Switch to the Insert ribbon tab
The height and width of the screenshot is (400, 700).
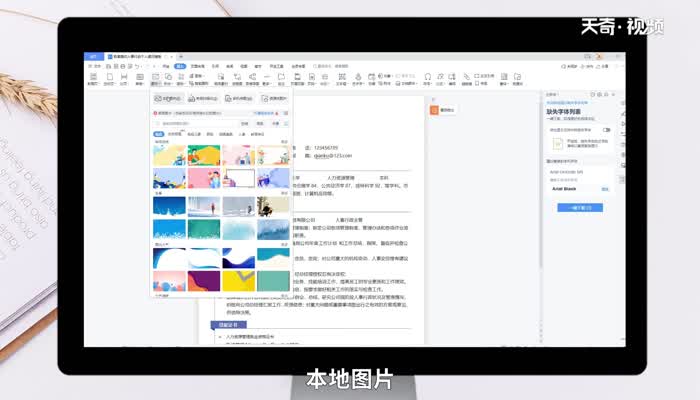[x=180, y=66]
